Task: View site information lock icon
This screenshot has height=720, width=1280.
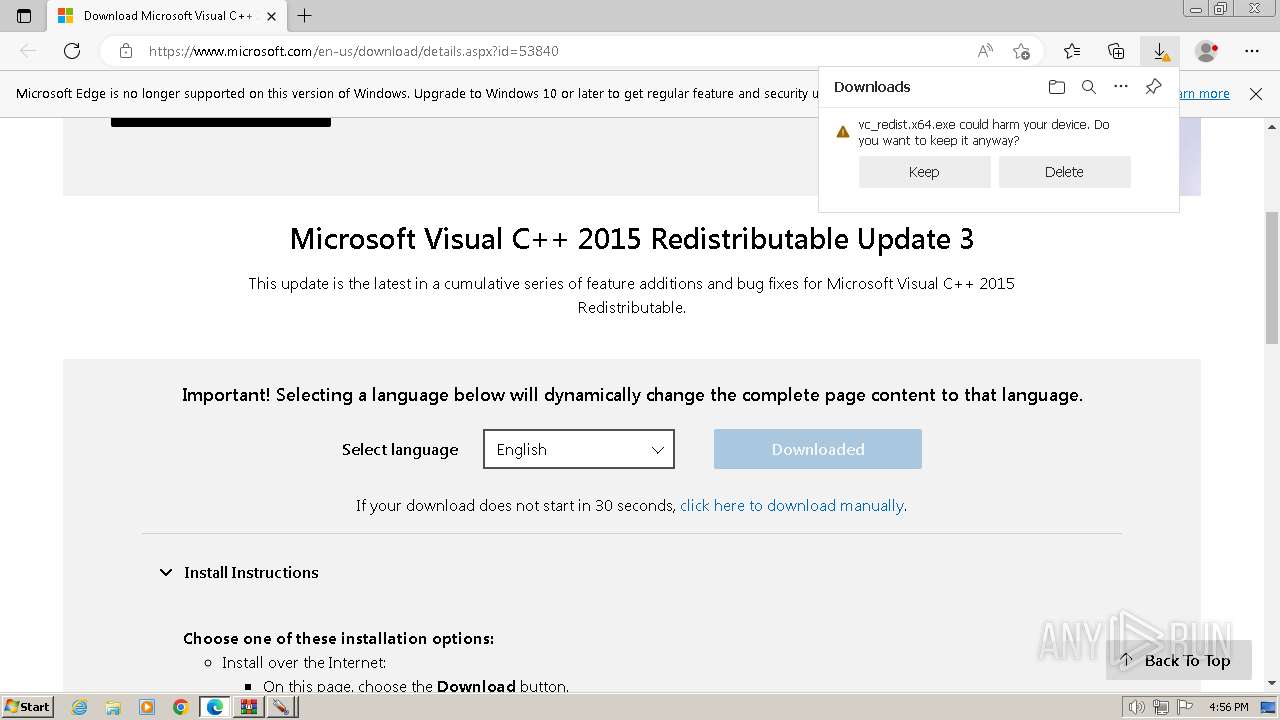Action: [125, 51]
